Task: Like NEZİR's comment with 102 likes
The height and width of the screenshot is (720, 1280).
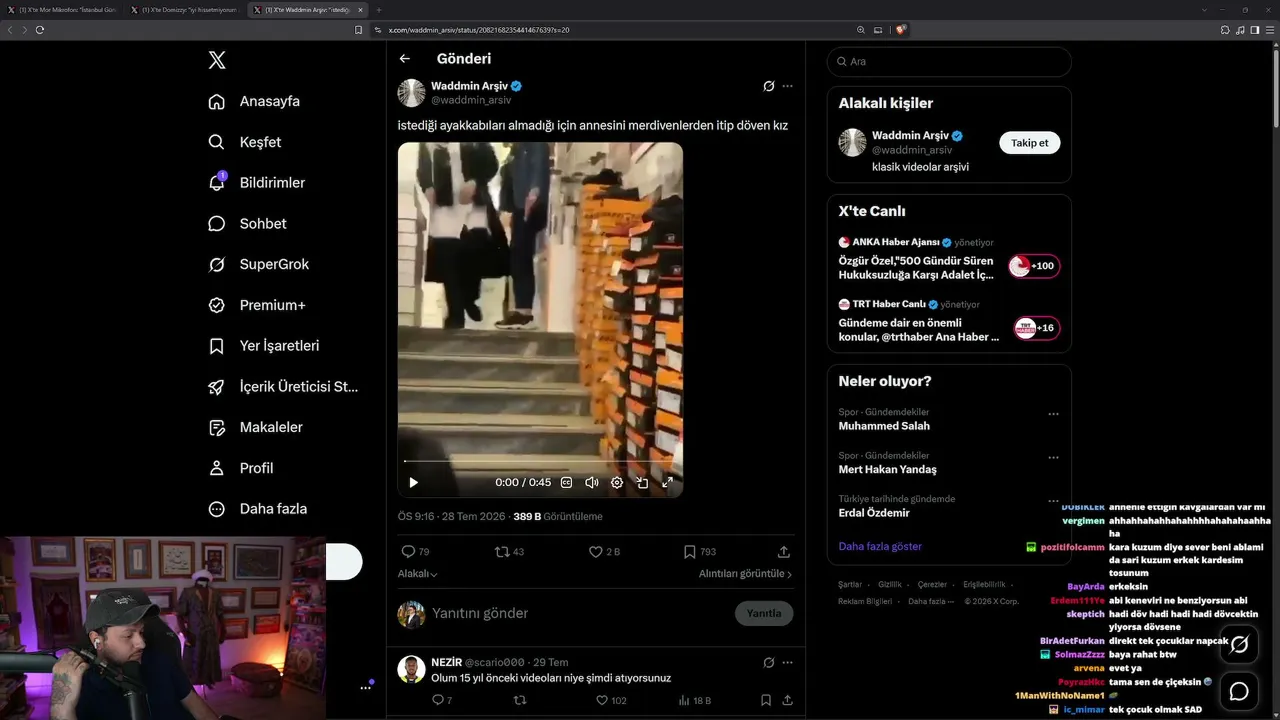Action: [x=602, y=700]
